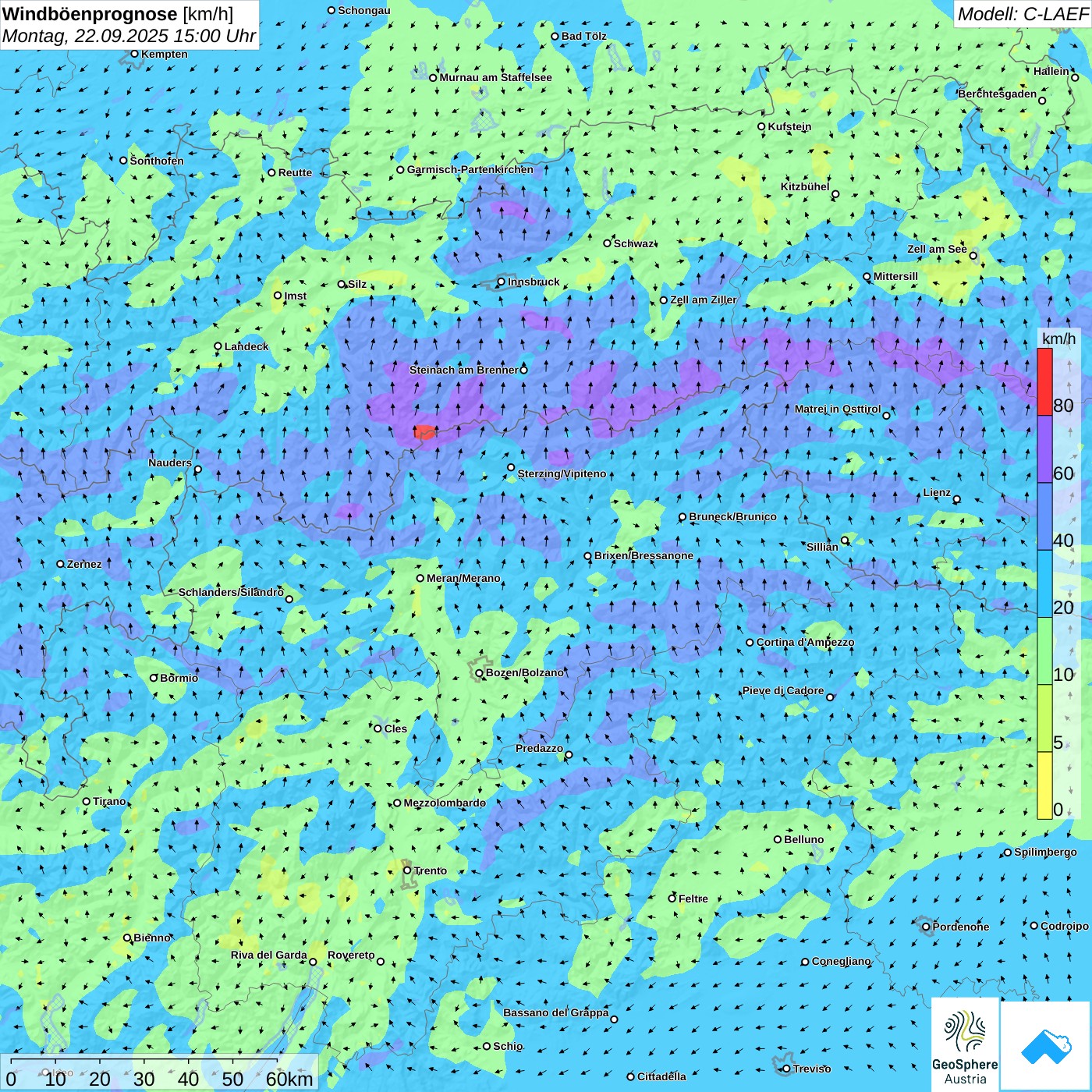Click the 'Modell: C-LAEF' label
The height and width of the screenshot is (1092, 1092).
(x=1023, y=14)
